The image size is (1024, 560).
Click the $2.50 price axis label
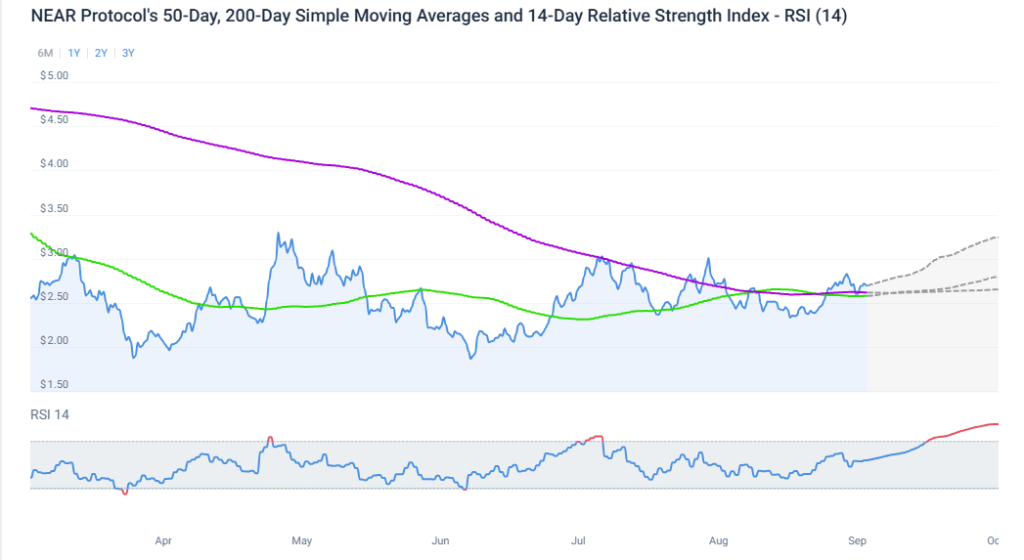(x=54, y=296)
